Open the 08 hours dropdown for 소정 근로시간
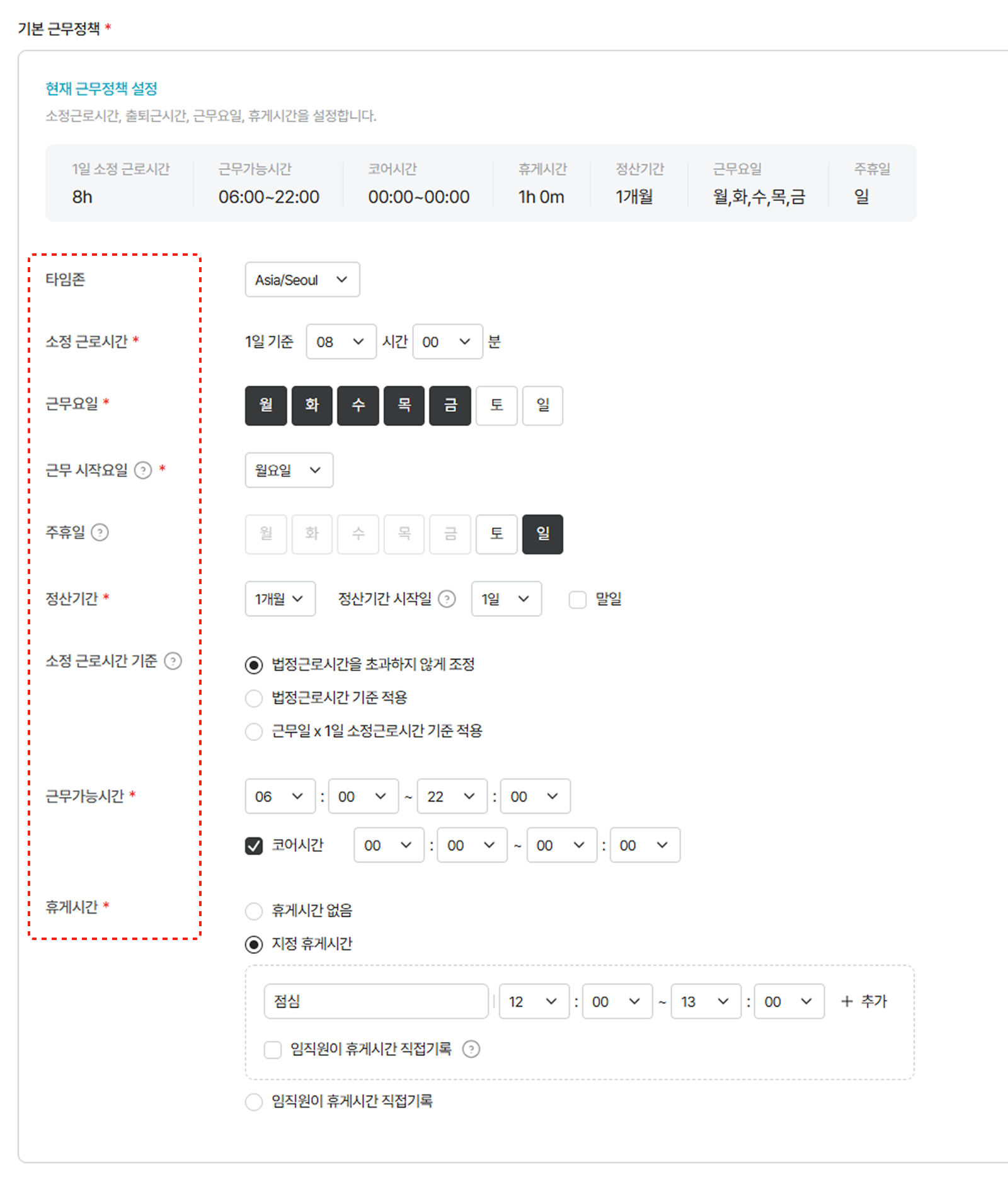Viewport: 1008px width, 1182px height. pos(341,341)
